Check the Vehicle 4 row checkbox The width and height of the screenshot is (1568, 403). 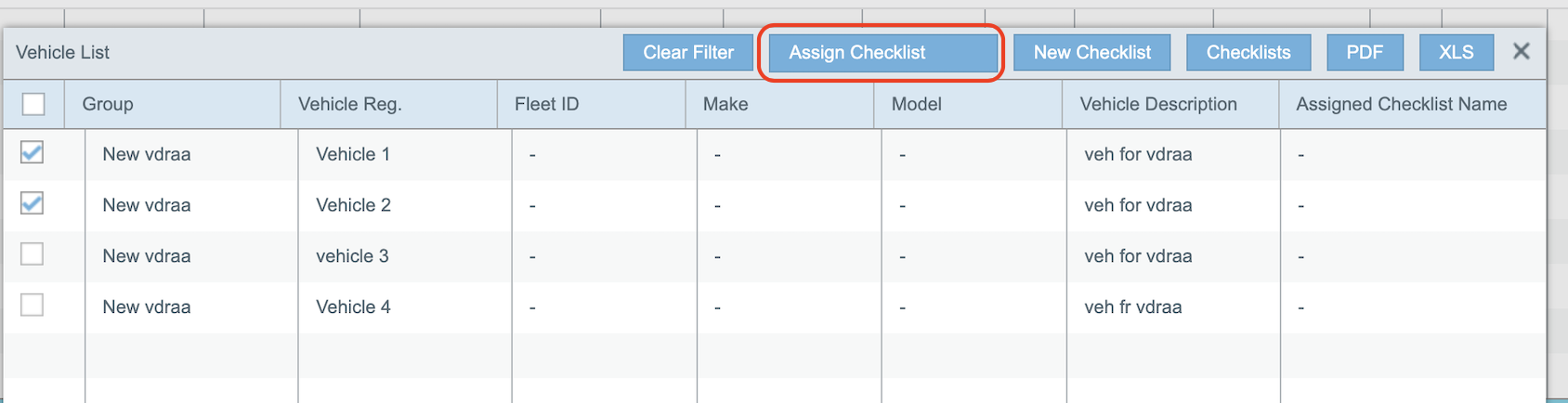pyautogui.click(x=33, y=305)
